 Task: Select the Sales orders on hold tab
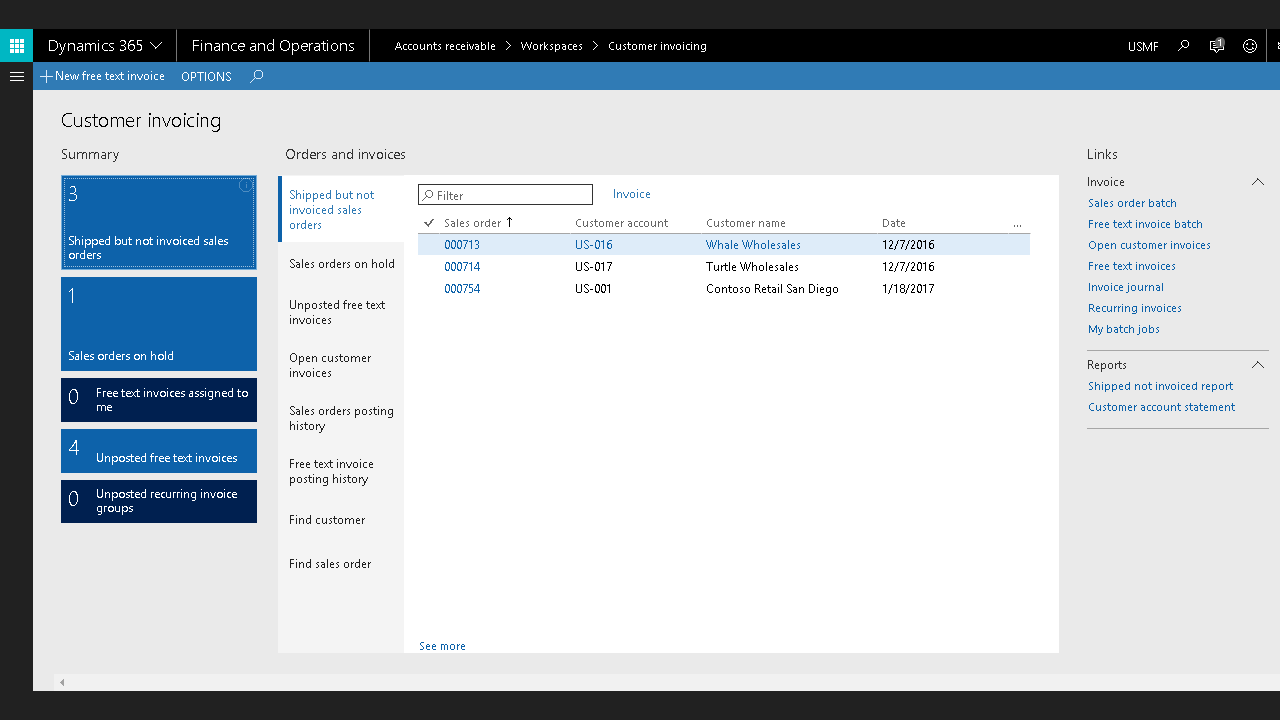point(341,264)
